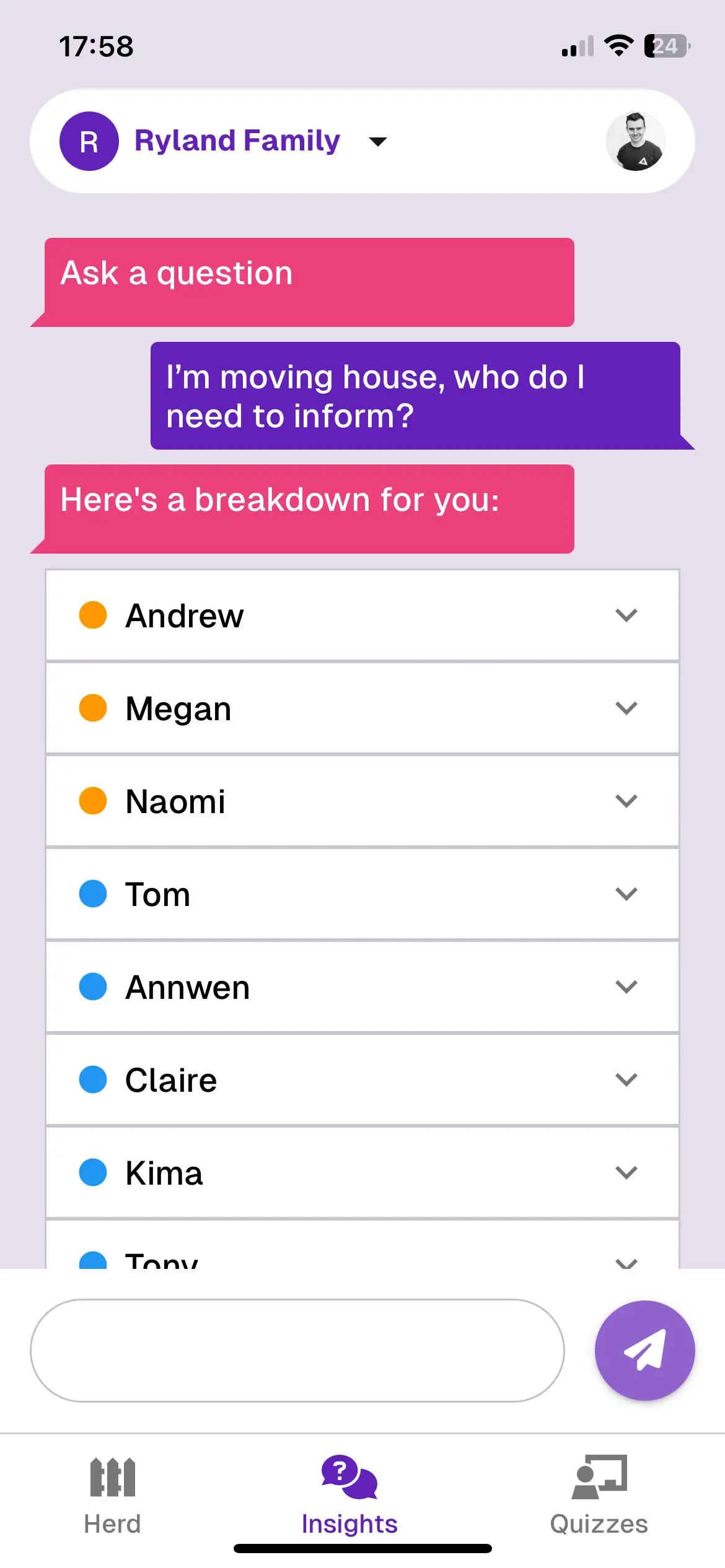Open the Herd fence icon
This screenshot has width=725, height=1568.
tap(112, 1477)
